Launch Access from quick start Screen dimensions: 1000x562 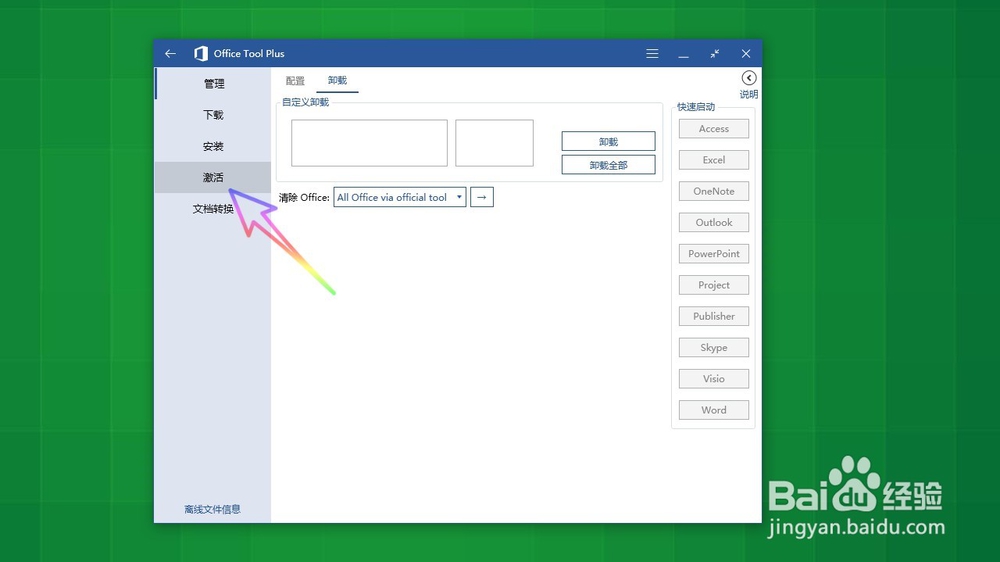(714, 128)
